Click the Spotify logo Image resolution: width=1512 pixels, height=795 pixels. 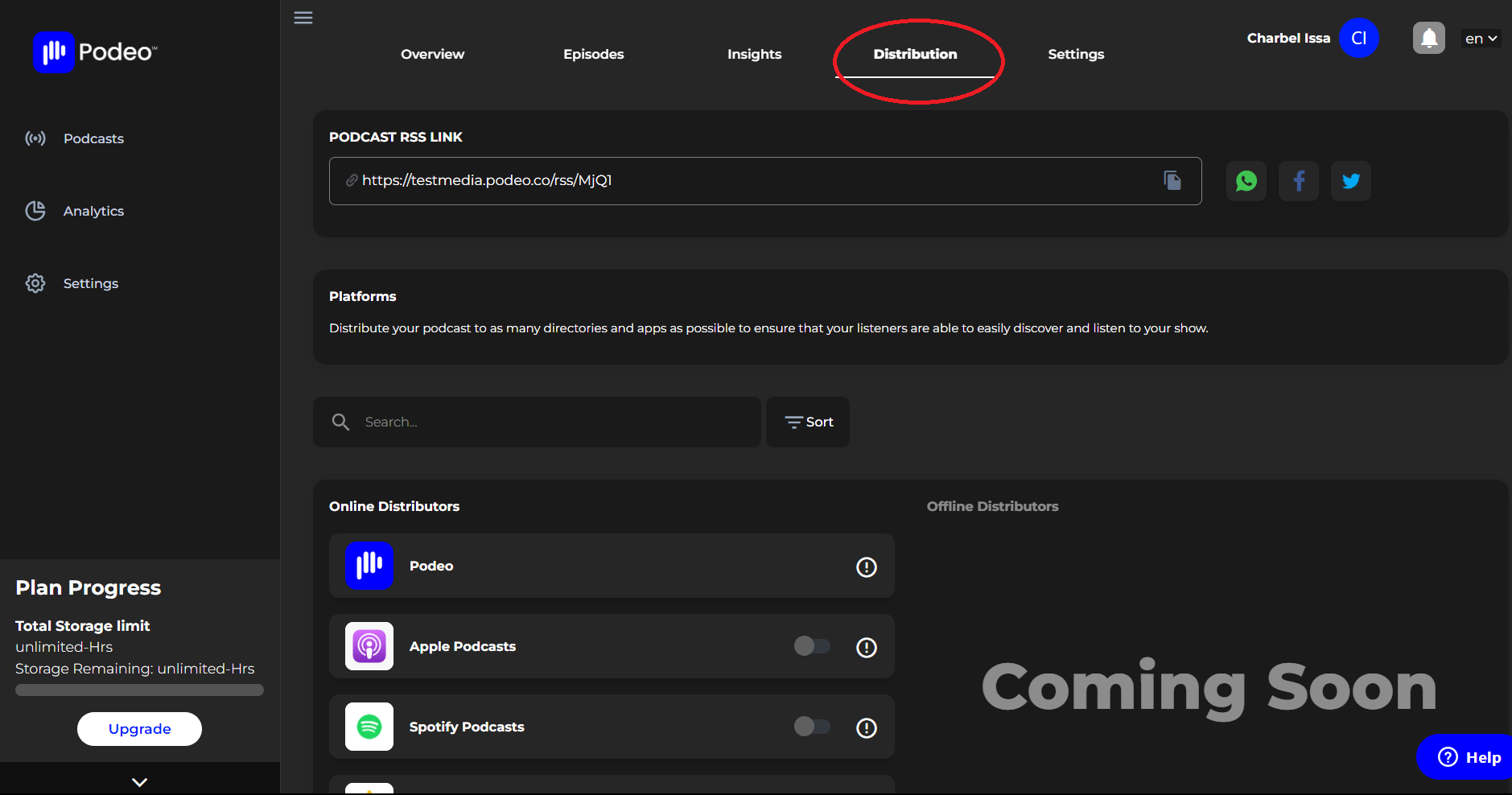[369, 727]
